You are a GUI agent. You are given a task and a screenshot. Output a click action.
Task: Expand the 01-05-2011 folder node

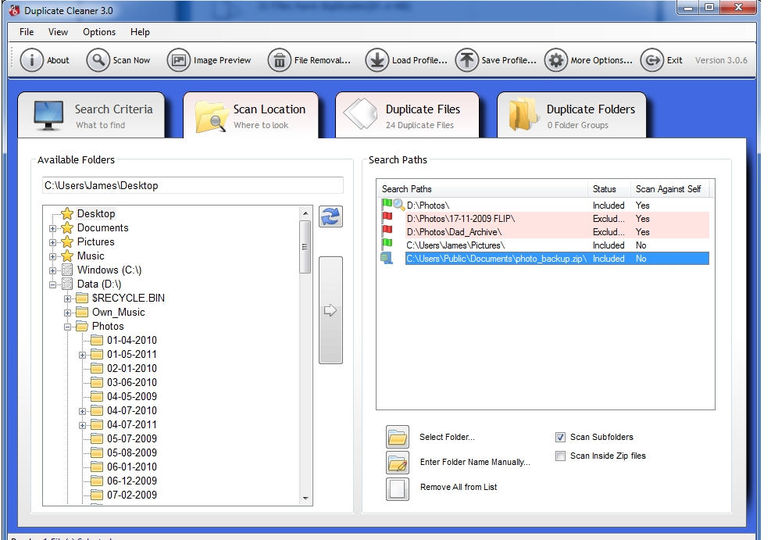[83, 355]
